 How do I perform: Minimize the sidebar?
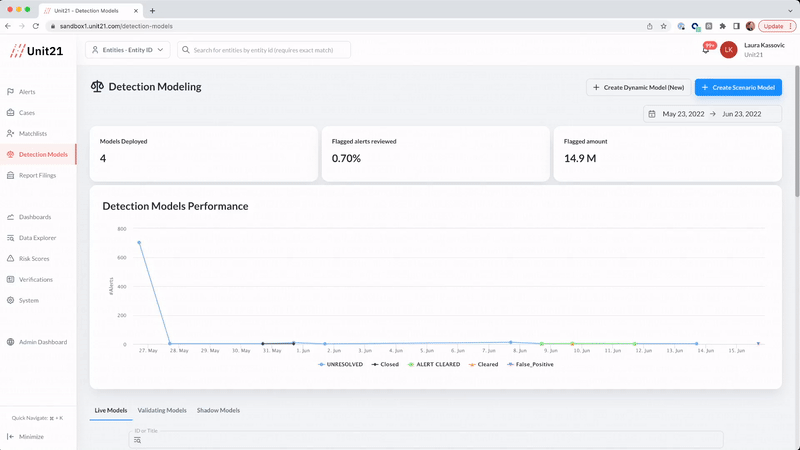tap(26, 437)
